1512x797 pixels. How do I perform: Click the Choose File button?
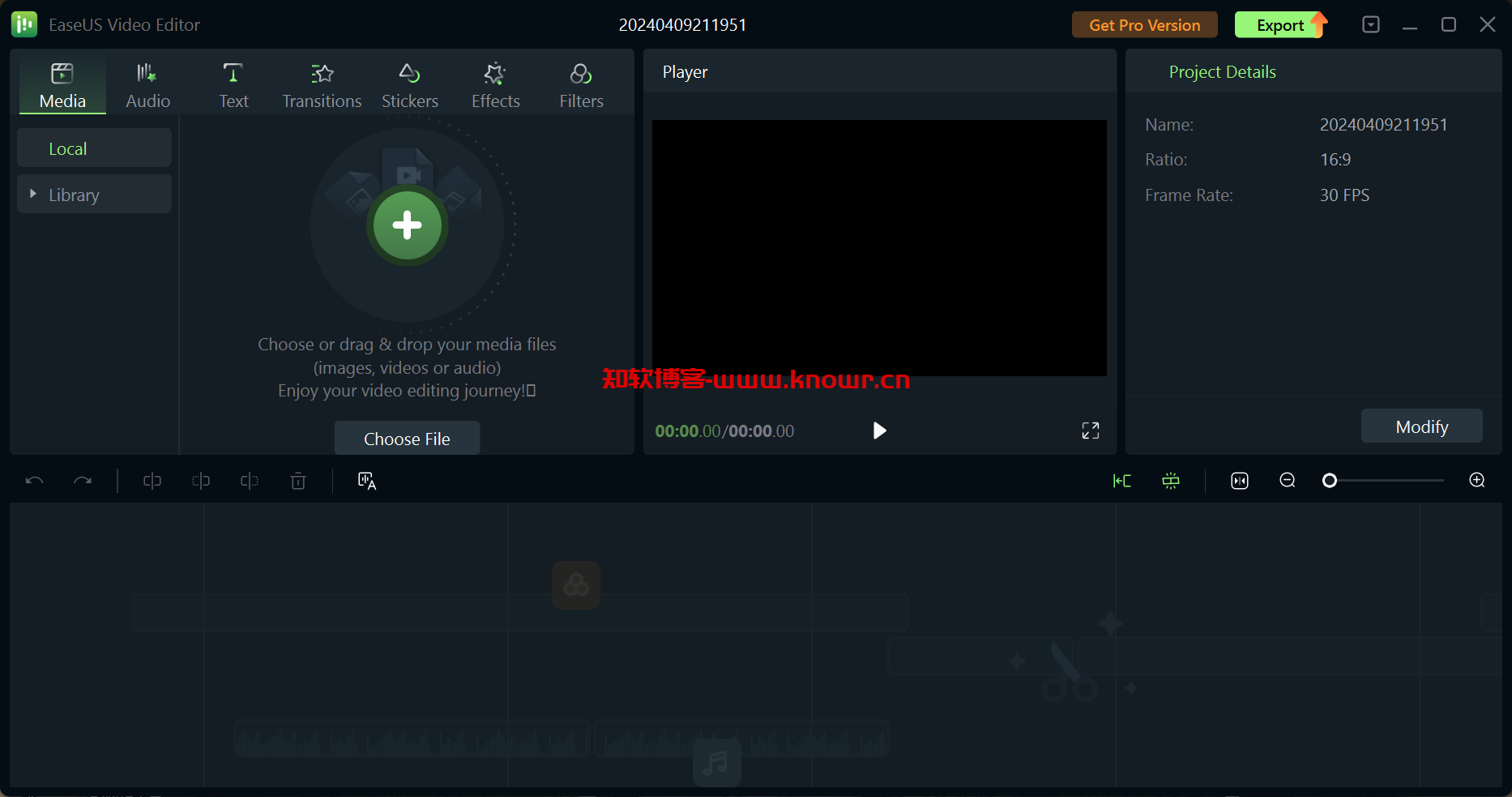[x=407, y=439]
